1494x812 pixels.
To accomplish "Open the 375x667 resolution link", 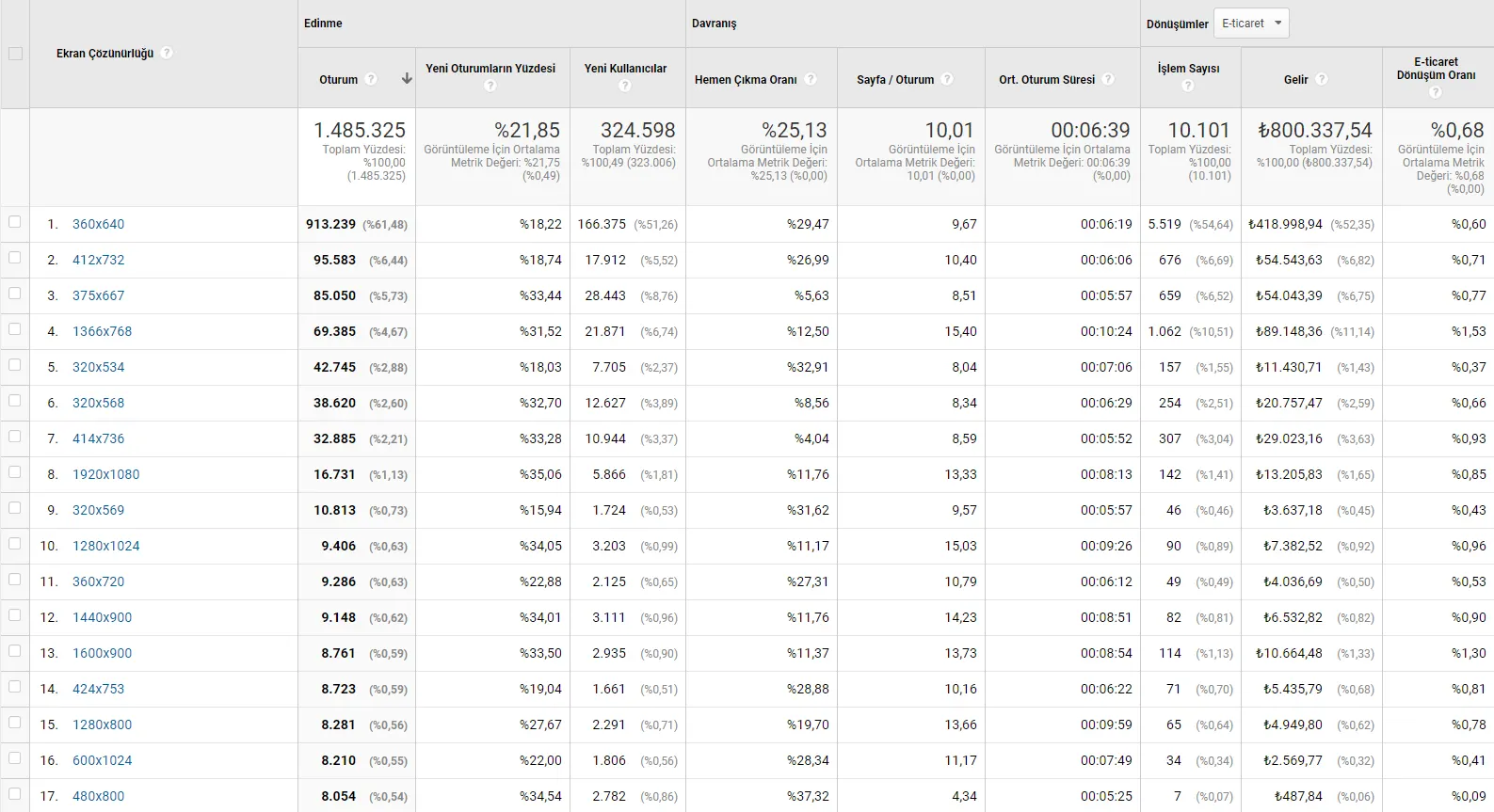I will click(x=99, y=295).
